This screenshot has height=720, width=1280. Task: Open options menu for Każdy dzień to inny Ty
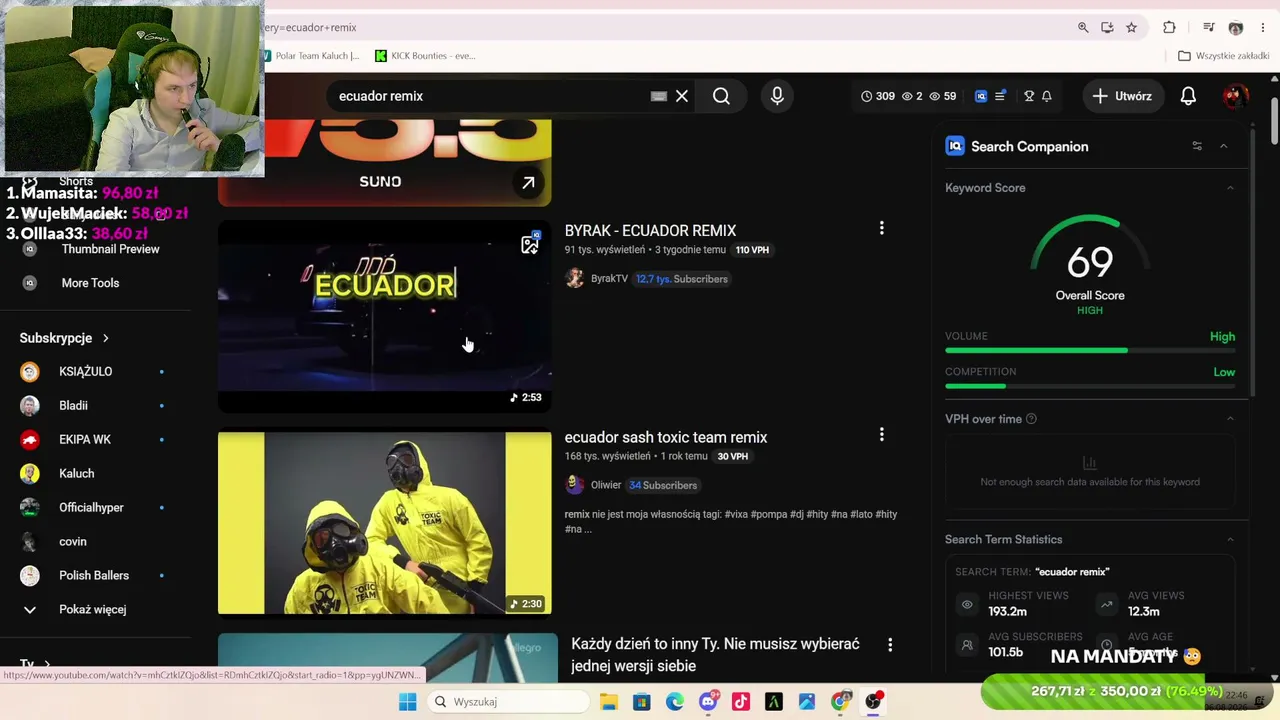[889, 646]
